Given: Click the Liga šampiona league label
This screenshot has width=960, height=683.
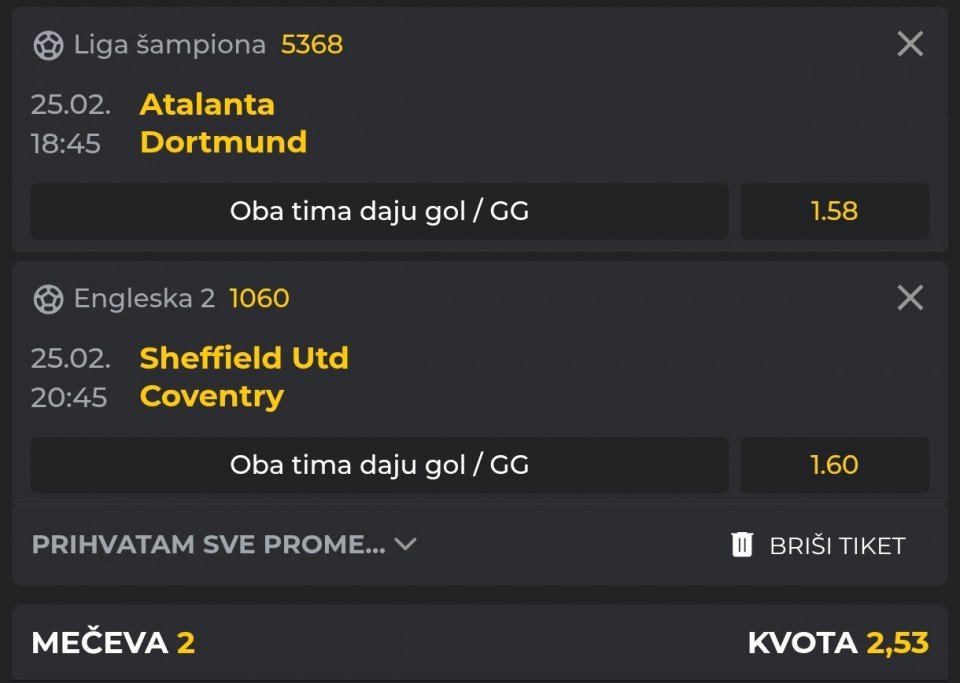Looking at the screenshot, I should [x=170, y=45].
